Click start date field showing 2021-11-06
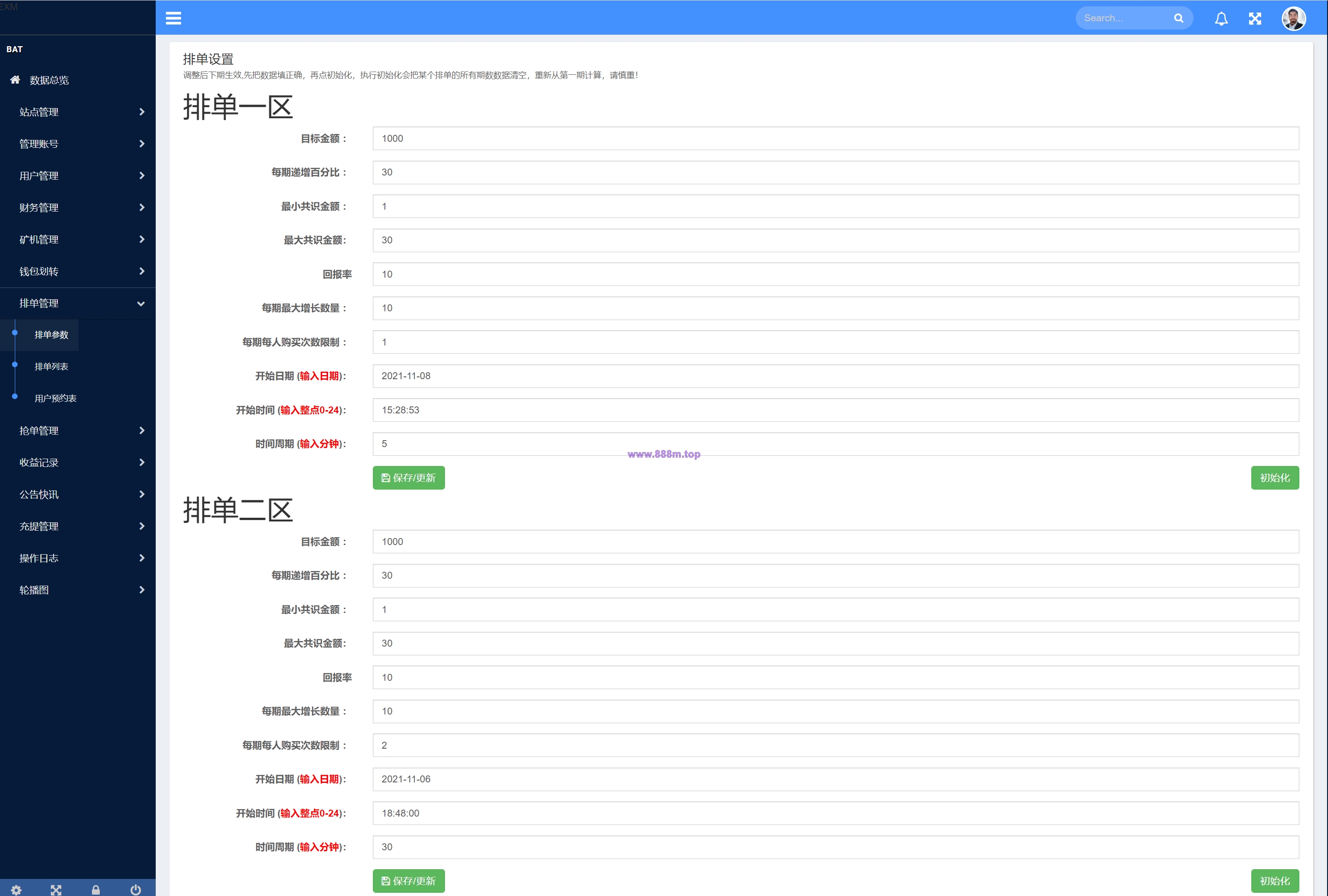Screen dimensions: 1328x896 [x=835, y=780]
